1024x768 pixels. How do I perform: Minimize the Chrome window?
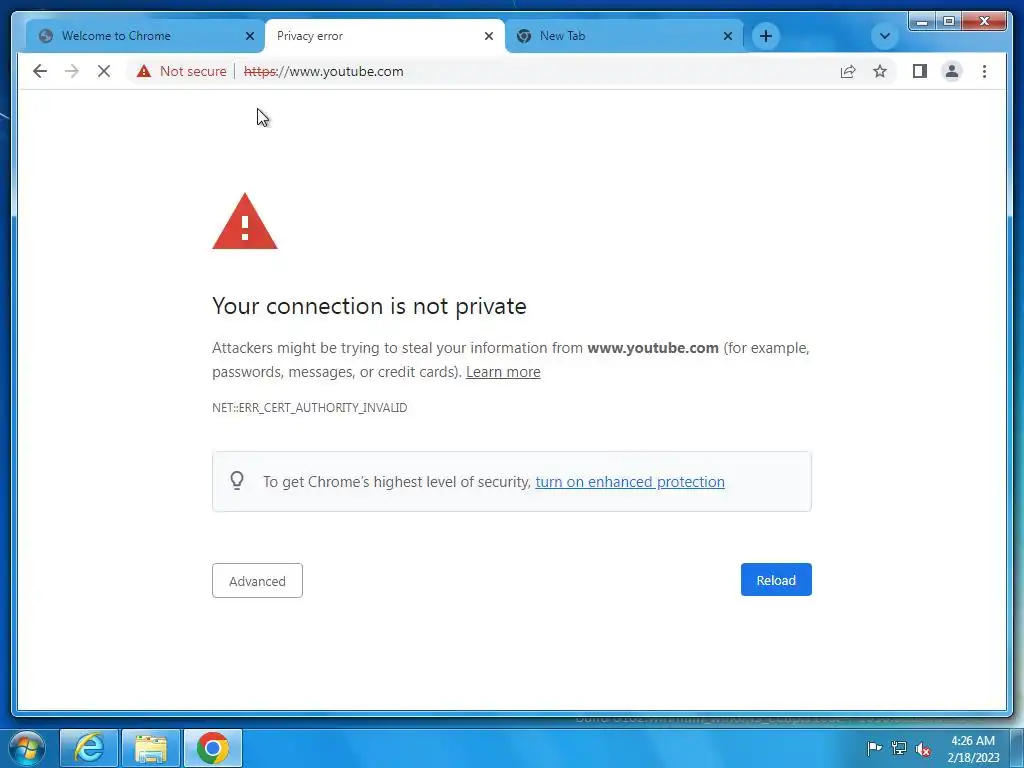(922, 22)
